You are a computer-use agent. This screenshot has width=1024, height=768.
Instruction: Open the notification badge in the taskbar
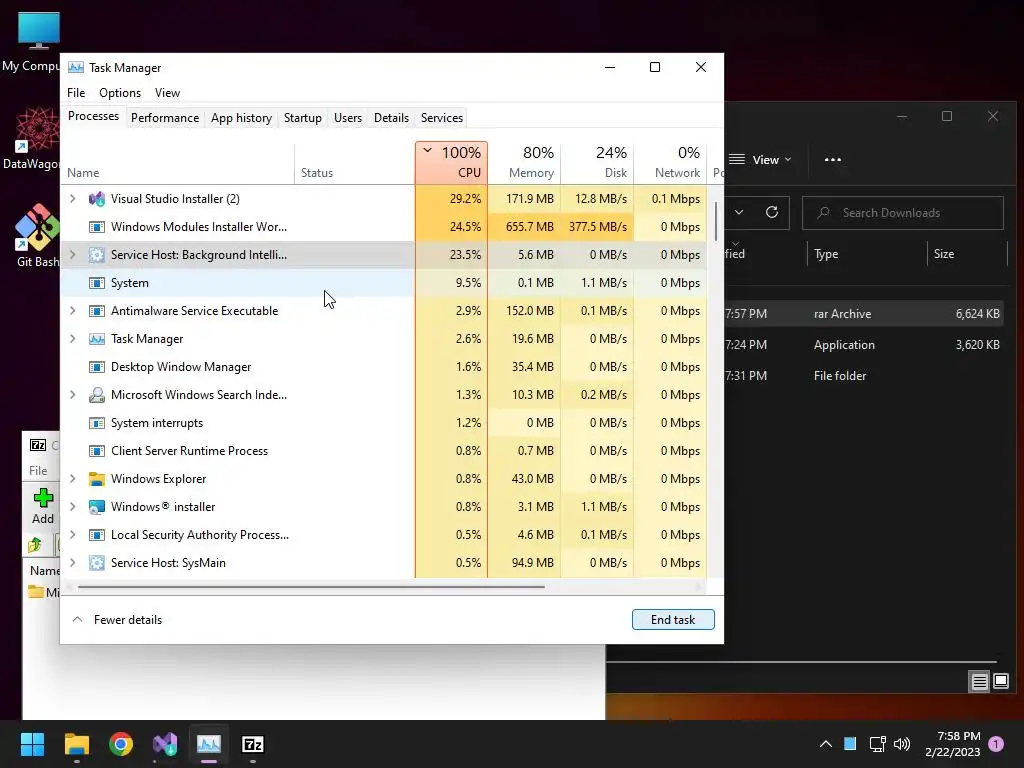[996, 744]
